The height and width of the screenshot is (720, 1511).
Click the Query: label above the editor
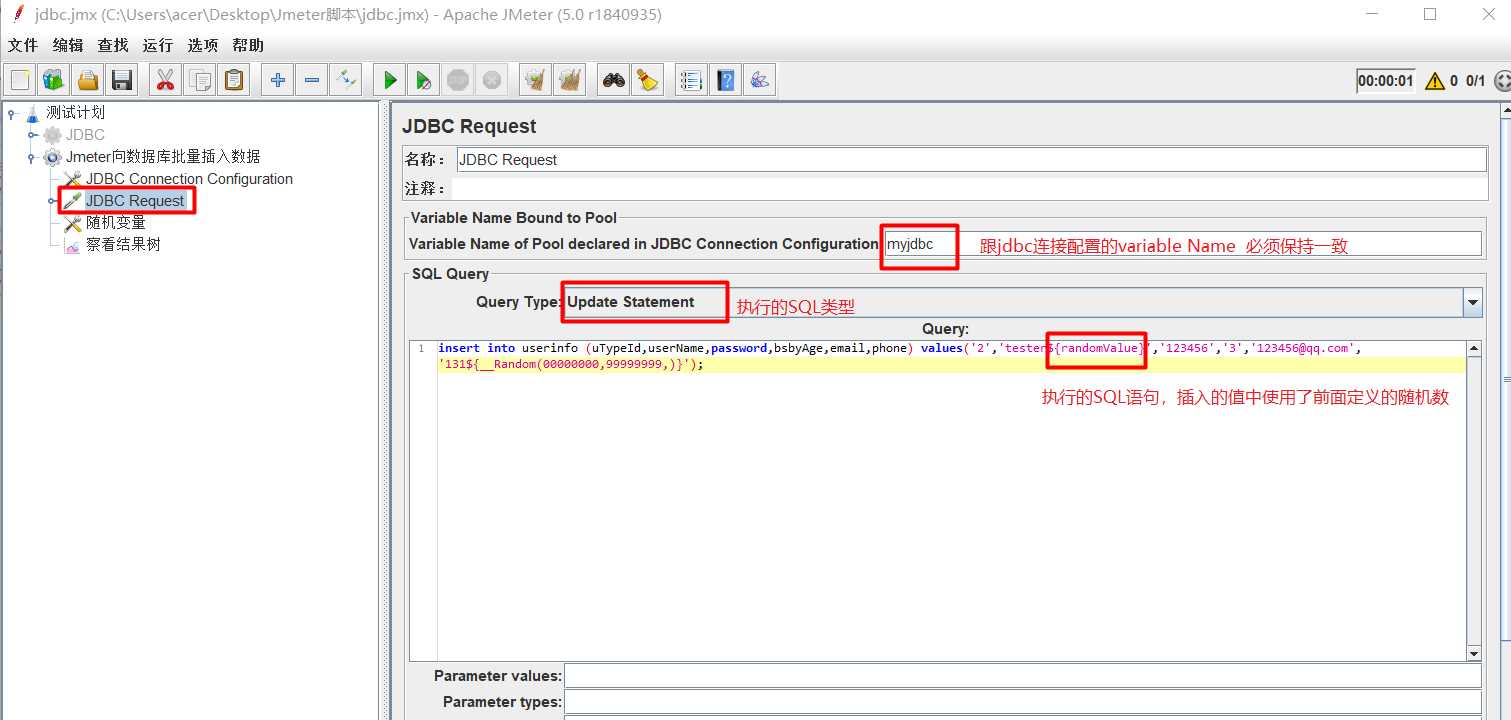point(945,329)
